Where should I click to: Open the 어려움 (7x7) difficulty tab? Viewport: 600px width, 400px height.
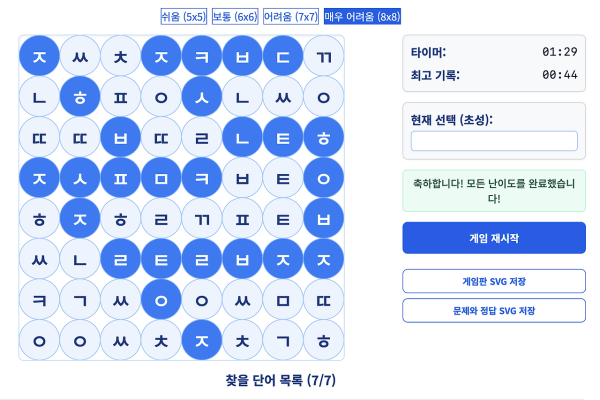pyautogui.click(x=291, y=17)
